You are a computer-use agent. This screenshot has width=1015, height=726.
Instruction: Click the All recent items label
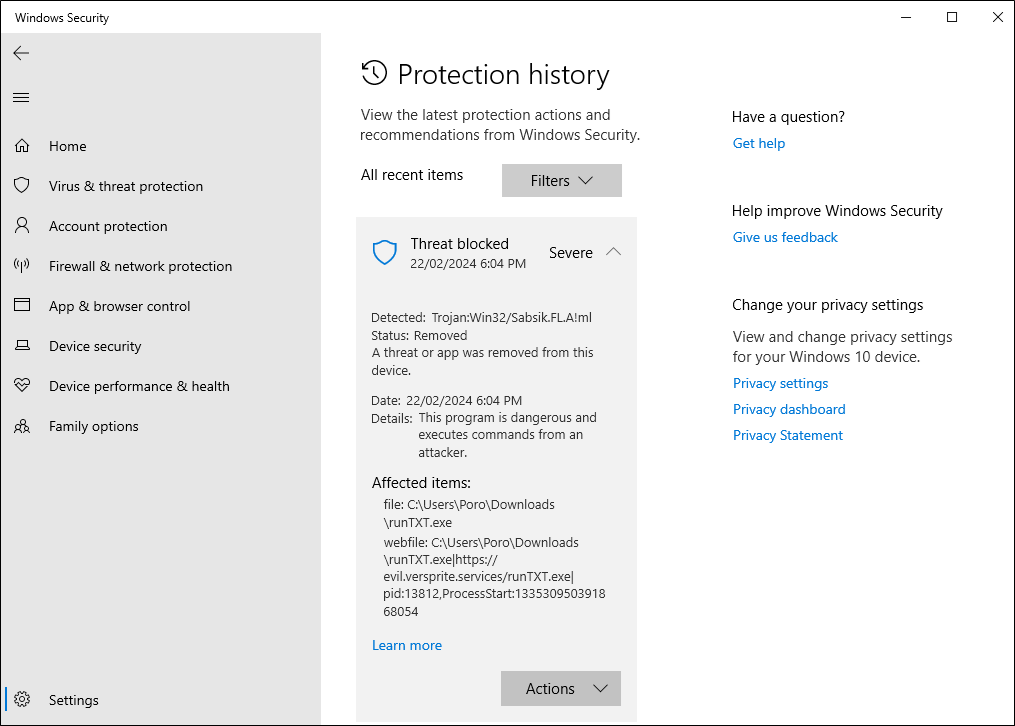click(412, 175)
